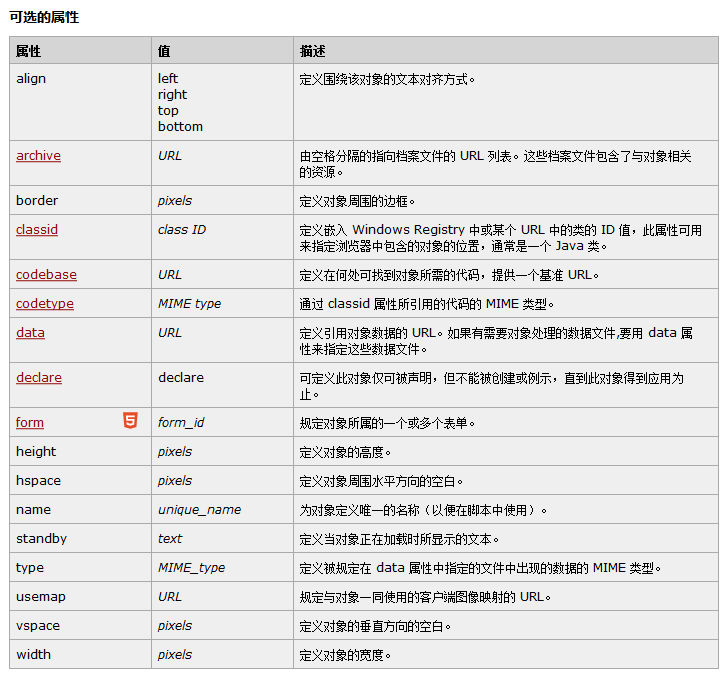Click the 'MIME type' value in codetype row
The image size is (722, 680).
pos(189,304)
